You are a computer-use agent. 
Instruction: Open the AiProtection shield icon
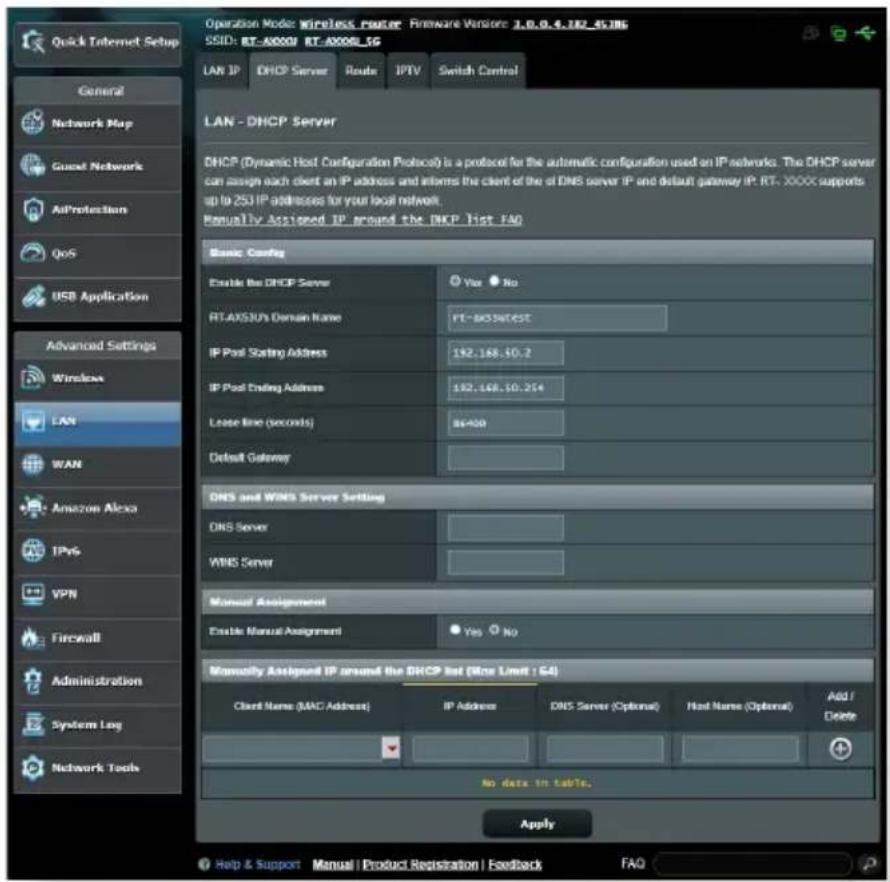pyautogui.click(x=33, y=209)
